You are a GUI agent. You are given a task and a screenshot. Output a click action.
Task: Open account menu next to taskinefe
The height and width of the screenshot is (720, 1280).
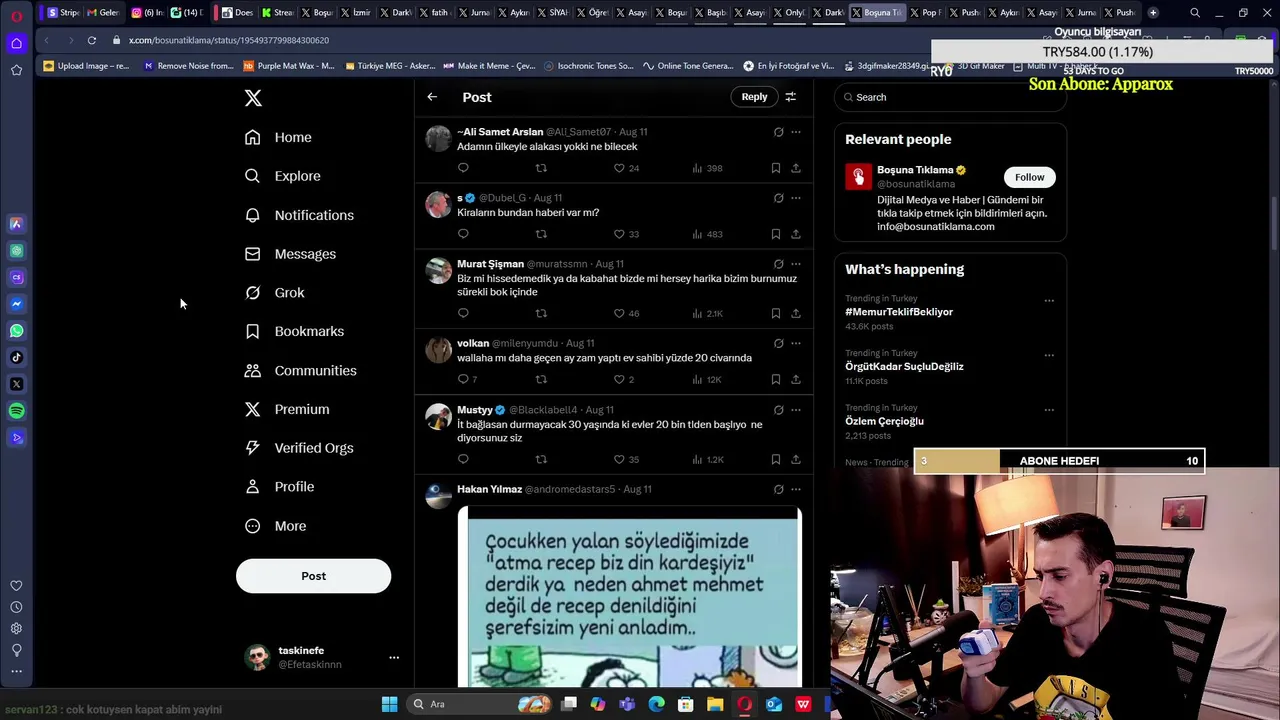pyautogui.click(x=394, y=657)
